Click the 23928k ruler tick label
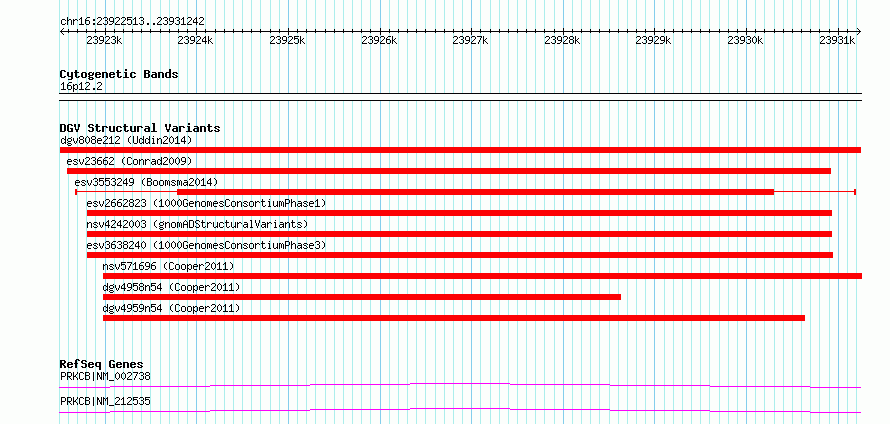This screenshot has width=890, height=424. [562, 40]
